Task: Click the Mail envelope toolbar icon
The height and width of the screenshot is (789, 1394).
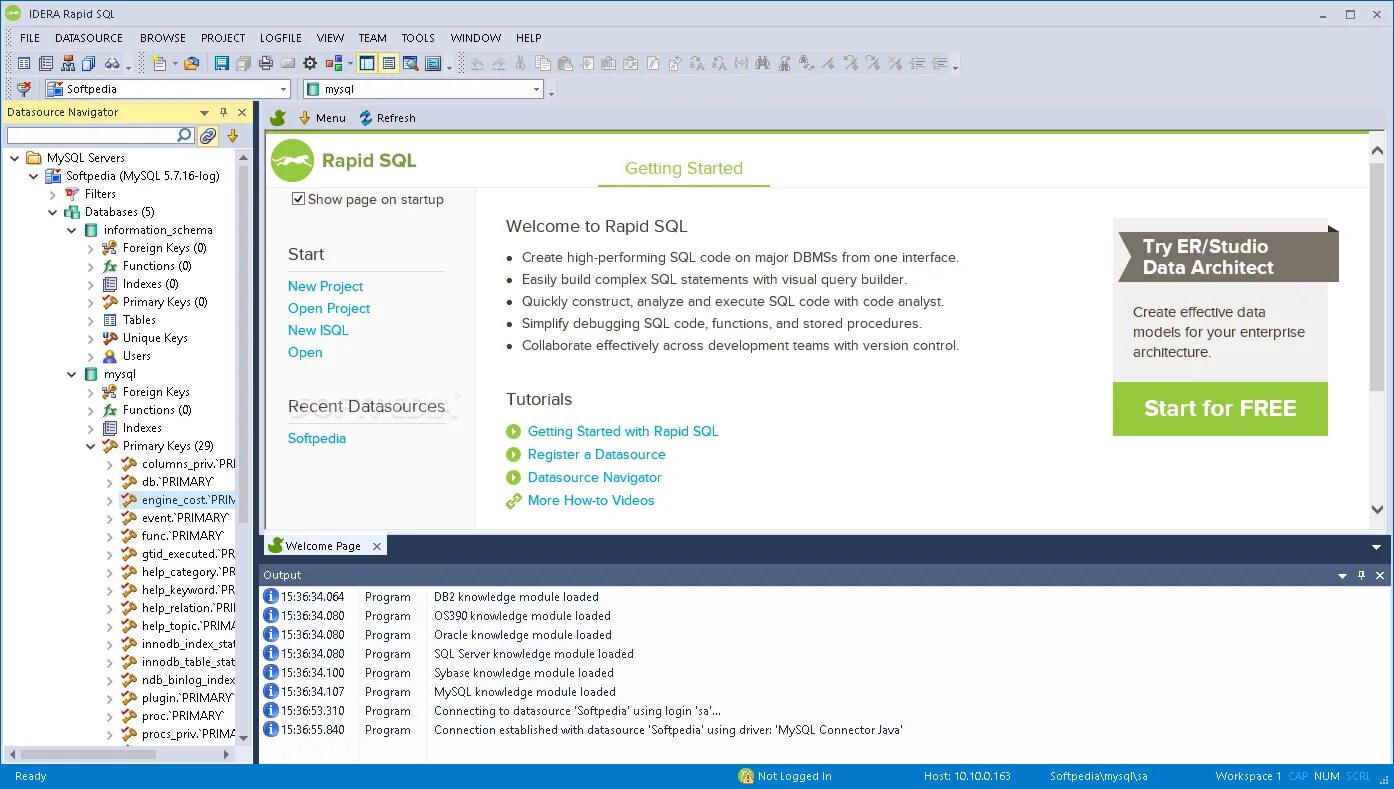Action: (287, 63)
